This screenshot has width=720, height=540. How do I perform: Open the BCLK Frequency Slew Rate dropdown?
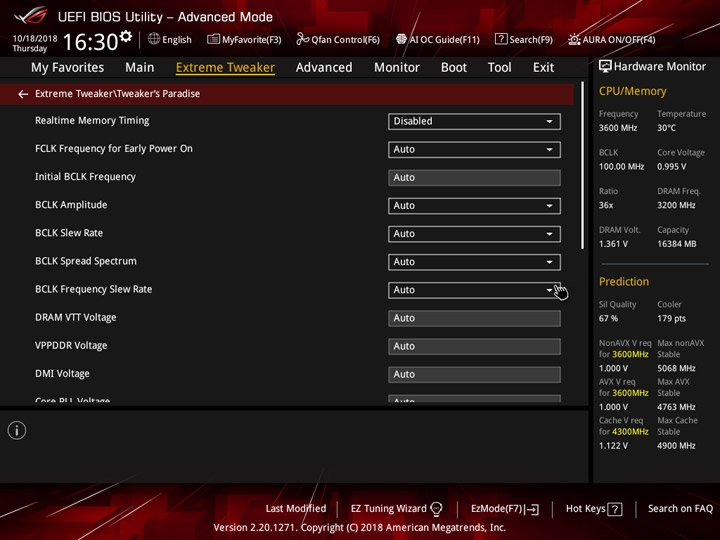tap(474, 290)
